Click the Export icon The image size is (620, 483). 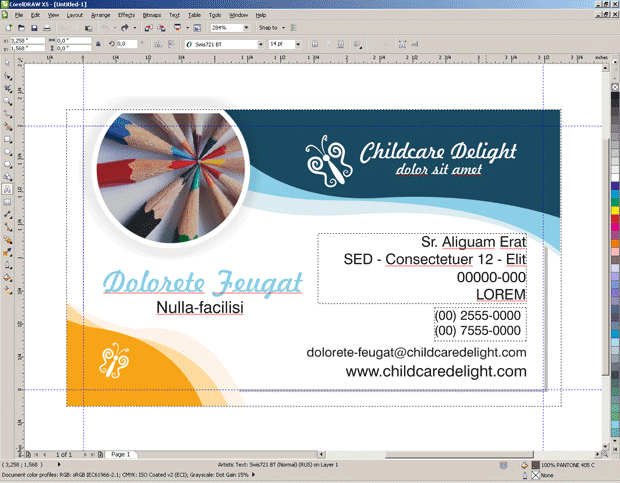161,28
